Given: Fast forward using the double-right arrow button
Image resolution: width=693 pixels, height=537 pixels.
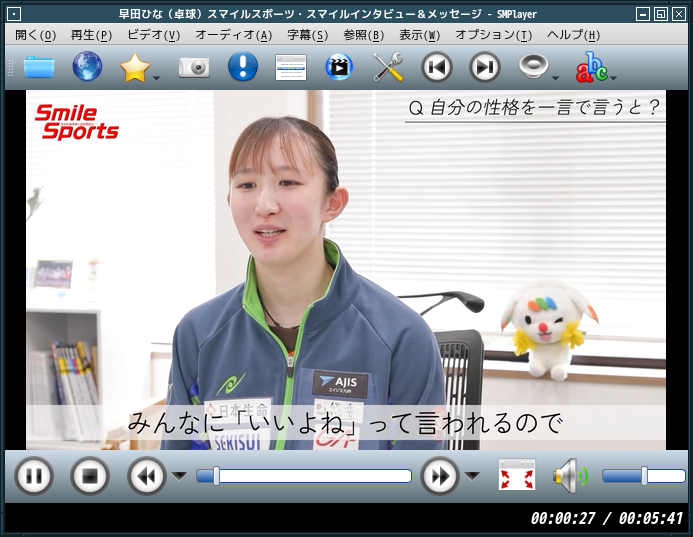Looking at the screenshot, I should [440, 476].
